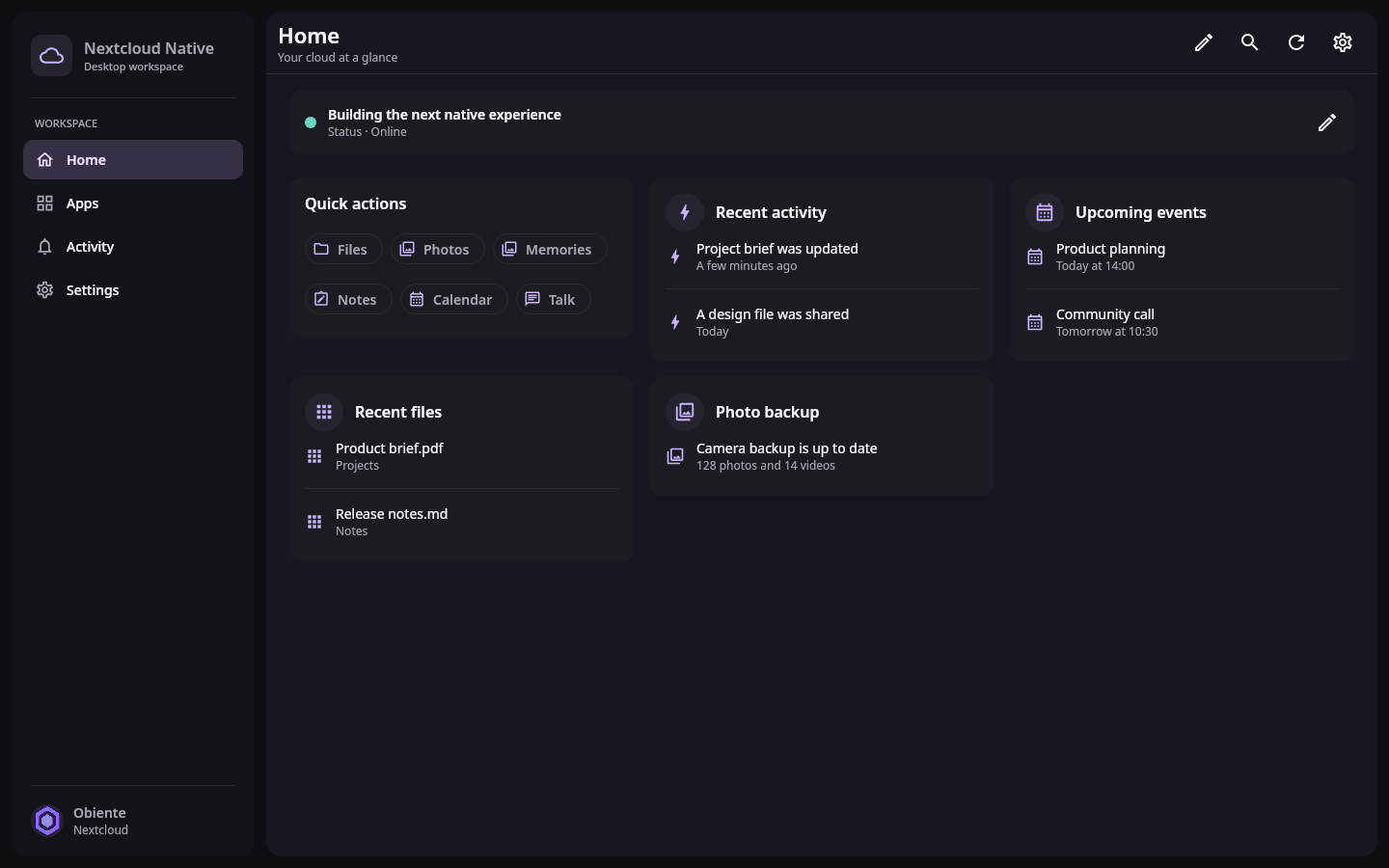The height and width of the screenshot is (868, 1389).
Task: Click the 'Nextcloud Native' app title
Action: click(149, 48)
